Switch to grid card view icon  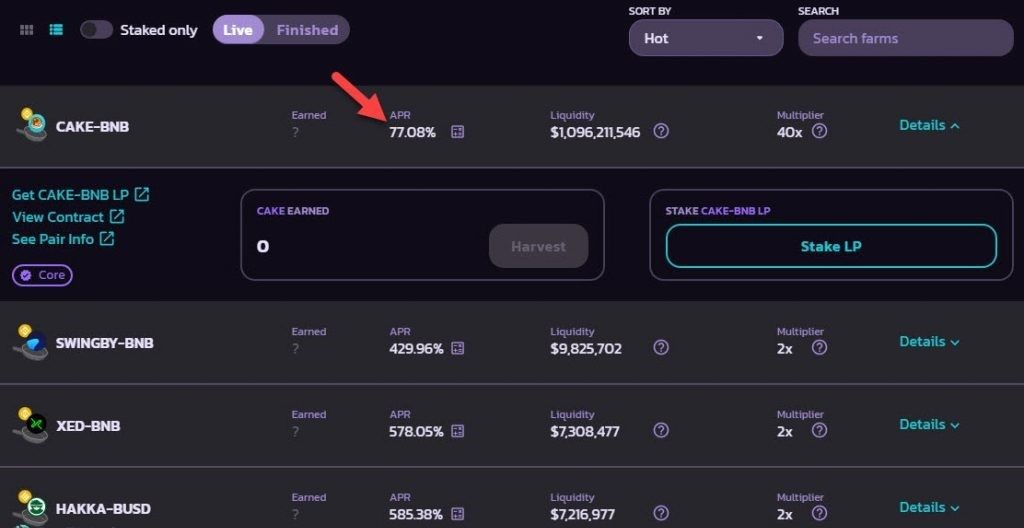[27, 30]
